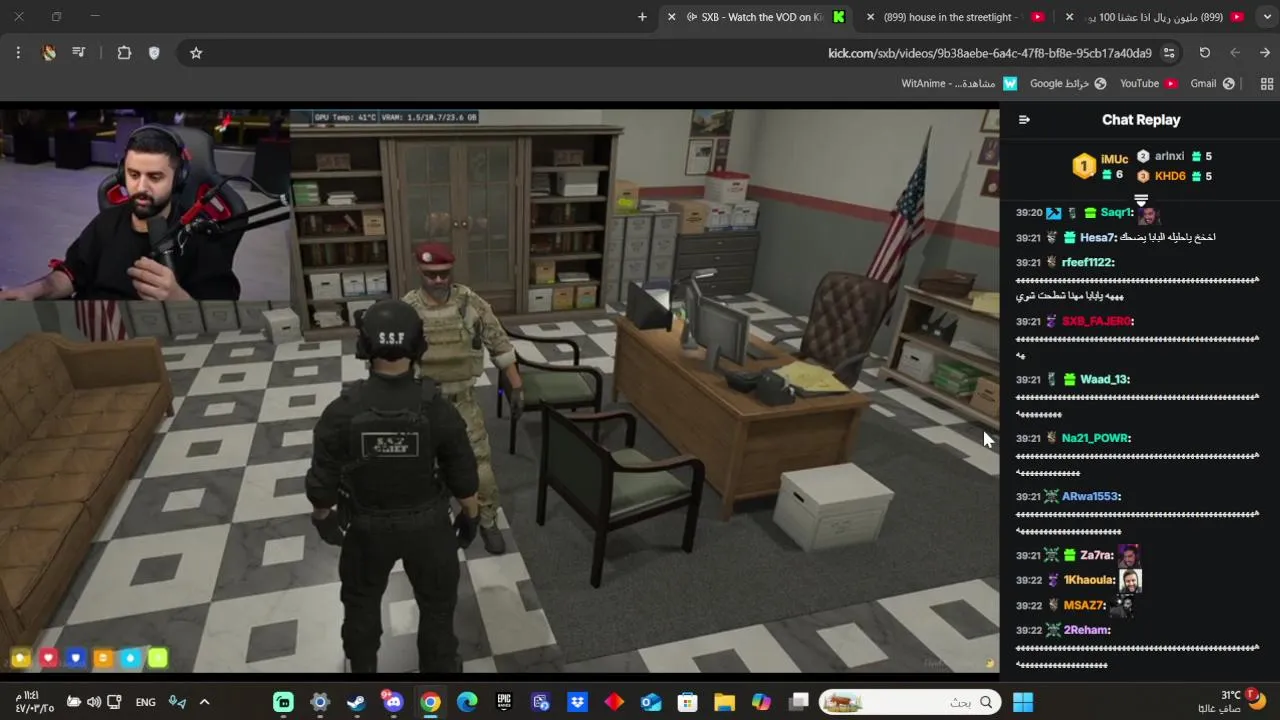The height and width of the screenshot is (720, 1280).
Task: Open volume control in system tray
Action: coord(94,702)
